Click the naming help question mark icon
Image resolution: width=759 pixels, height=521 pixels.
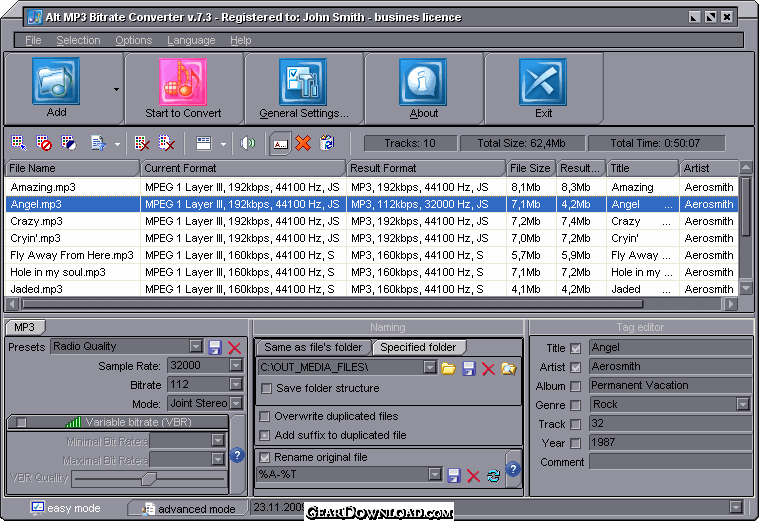513,468
